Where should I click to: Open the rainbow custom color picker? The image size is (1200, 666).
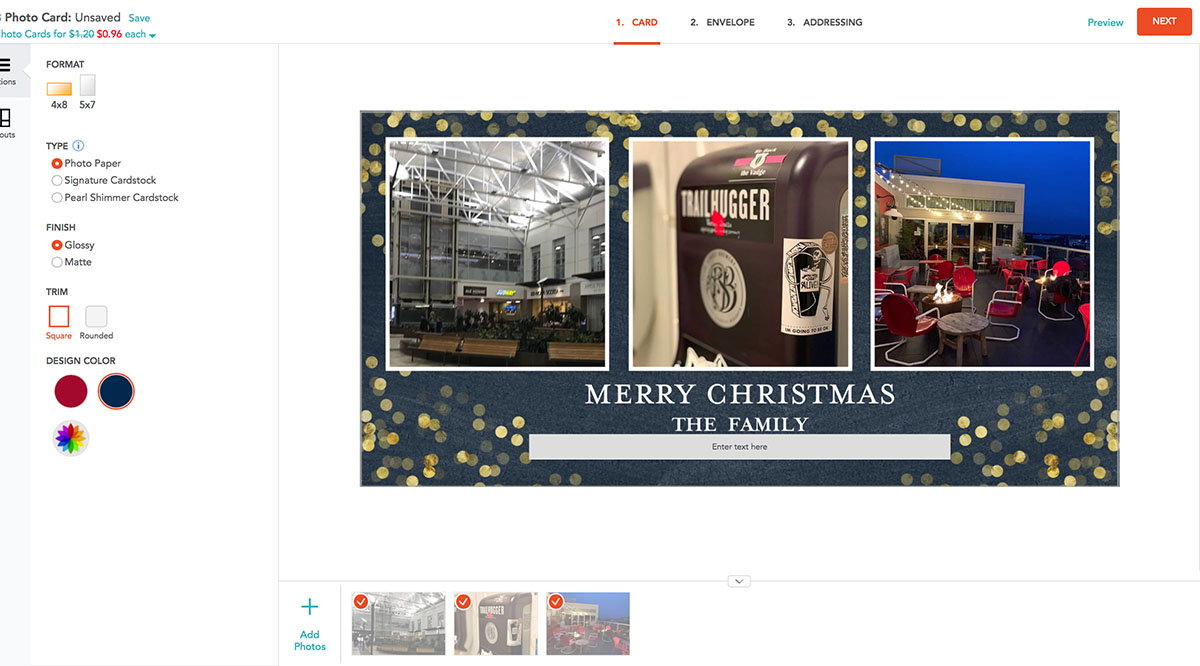click(x=71, y=438)
